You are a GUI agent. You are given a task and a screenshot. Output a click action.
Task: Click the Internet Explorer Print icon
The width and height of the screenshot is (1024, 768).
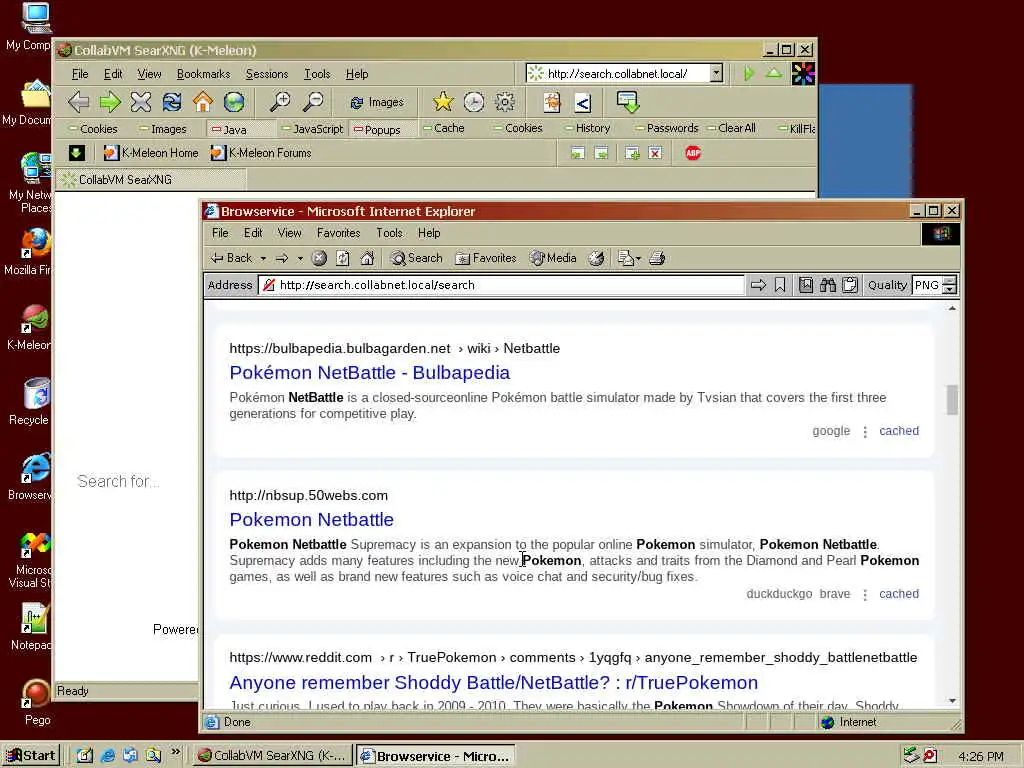point(657,259)
